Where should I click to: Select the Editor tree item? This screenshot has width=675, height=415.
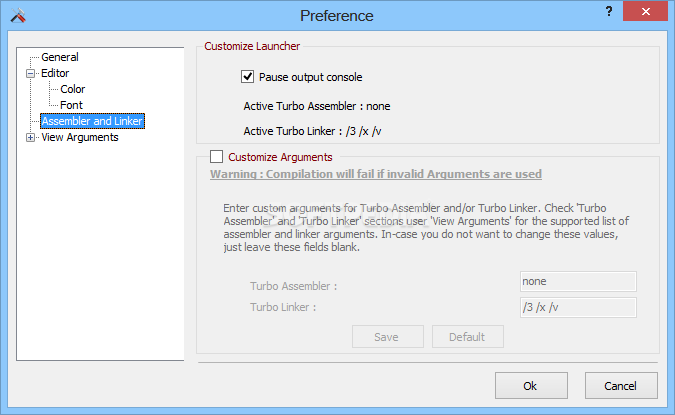coord(55,73)
